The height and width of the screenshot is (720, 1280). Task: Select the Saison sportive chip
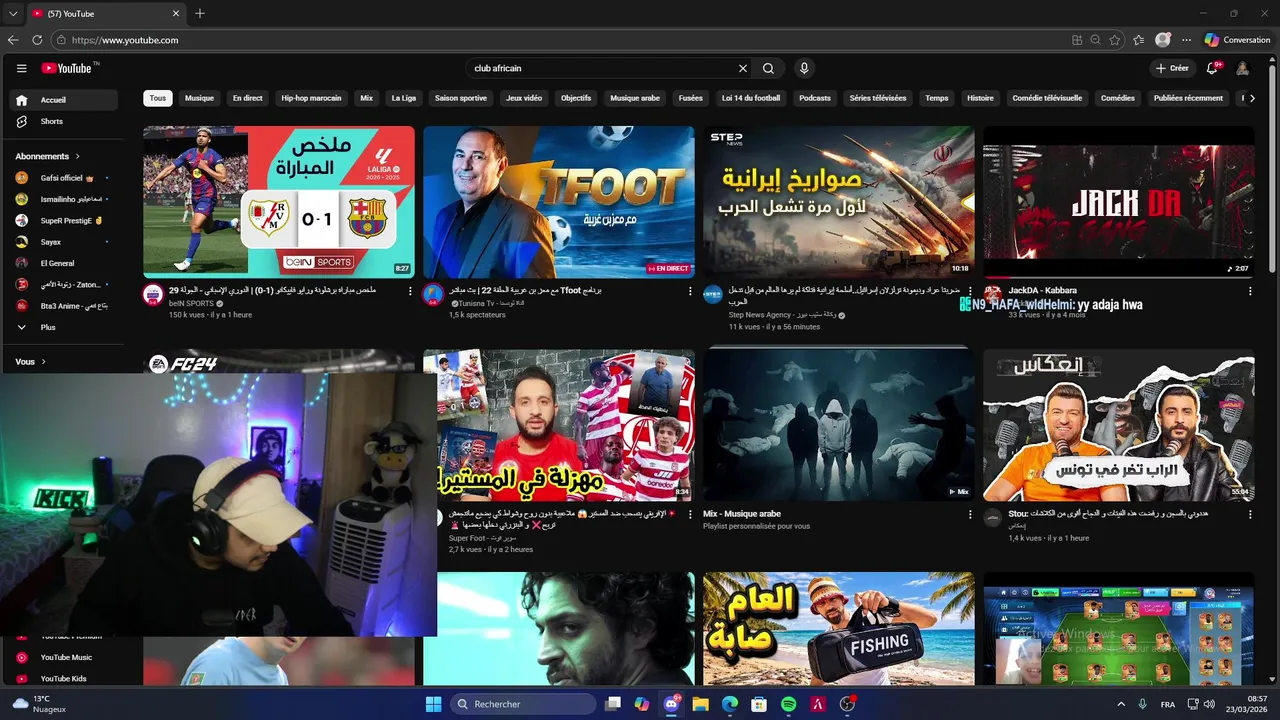(461, 98)
